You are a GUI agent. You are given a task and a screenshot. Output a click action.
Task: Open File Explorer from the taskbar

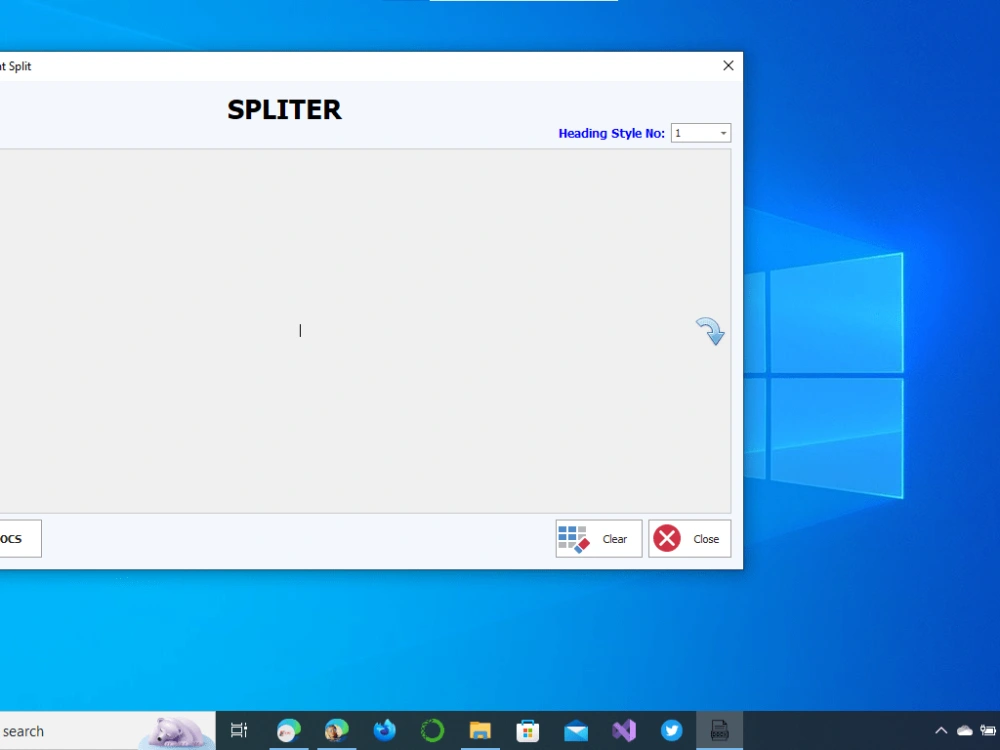(x=480, y=730)
